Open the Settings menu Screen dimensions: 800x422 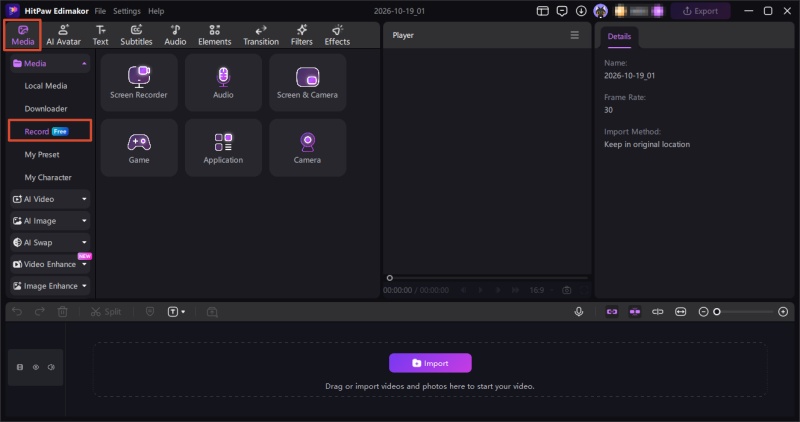(x=127, y=11)
